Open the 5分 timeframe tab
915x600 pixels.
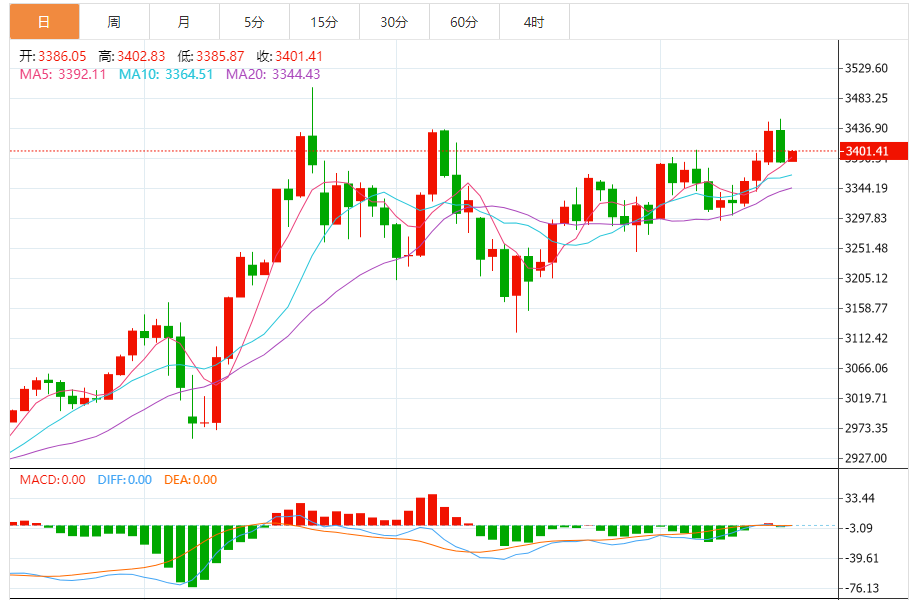click(x=254, y=22)
